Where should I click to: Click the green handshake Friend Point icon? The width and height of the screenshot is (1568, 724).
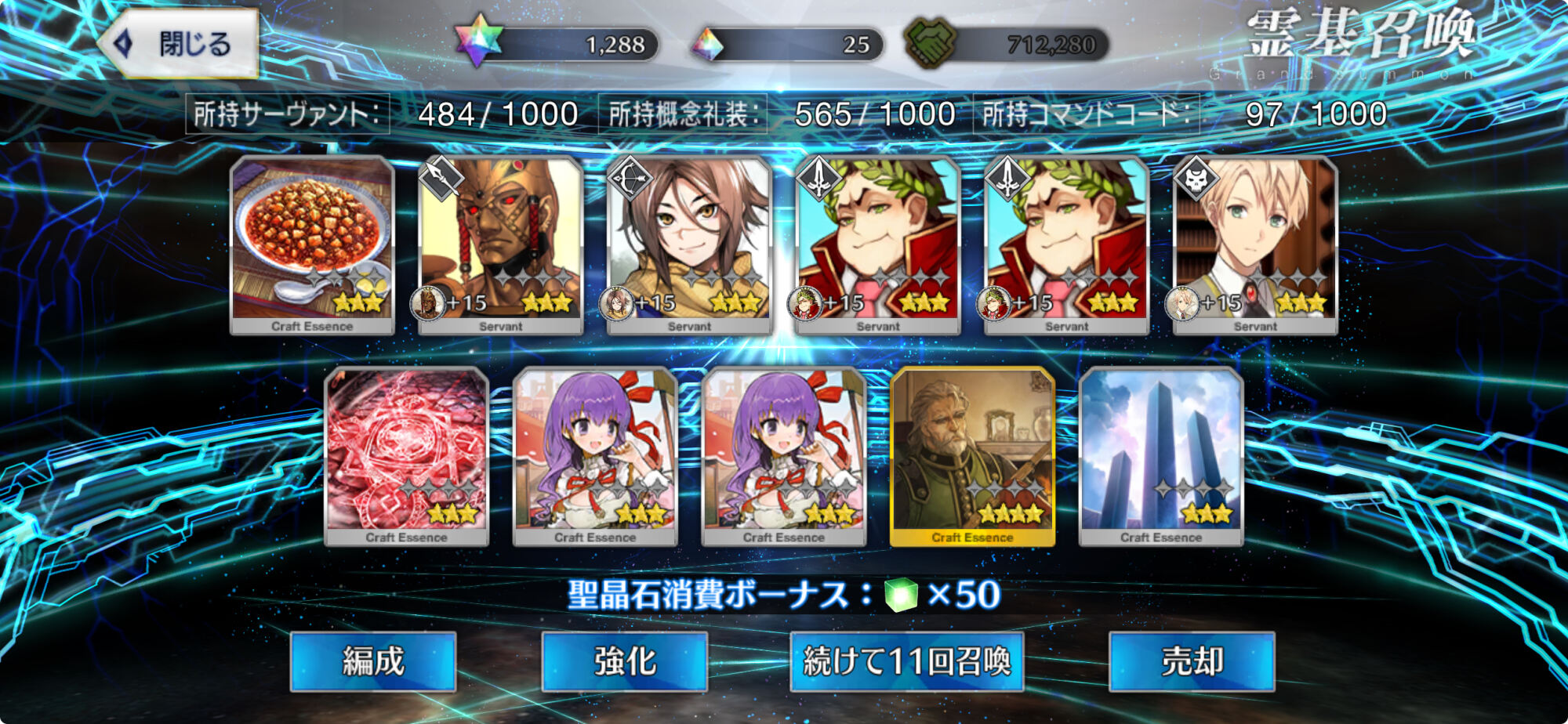coord(931,42)
